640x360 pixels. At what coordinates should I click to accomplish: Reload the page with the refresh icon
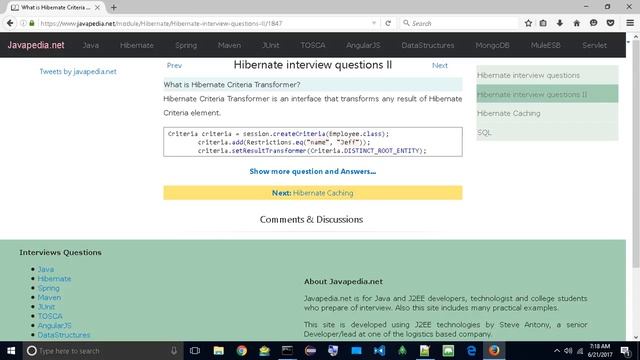(x=388, y=23)
